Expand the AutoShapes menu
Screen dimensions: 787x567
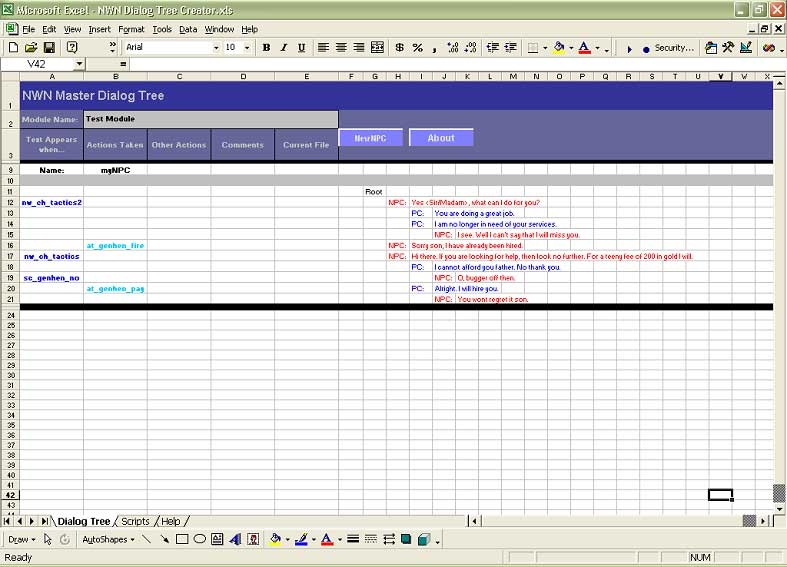coord(108,539)
